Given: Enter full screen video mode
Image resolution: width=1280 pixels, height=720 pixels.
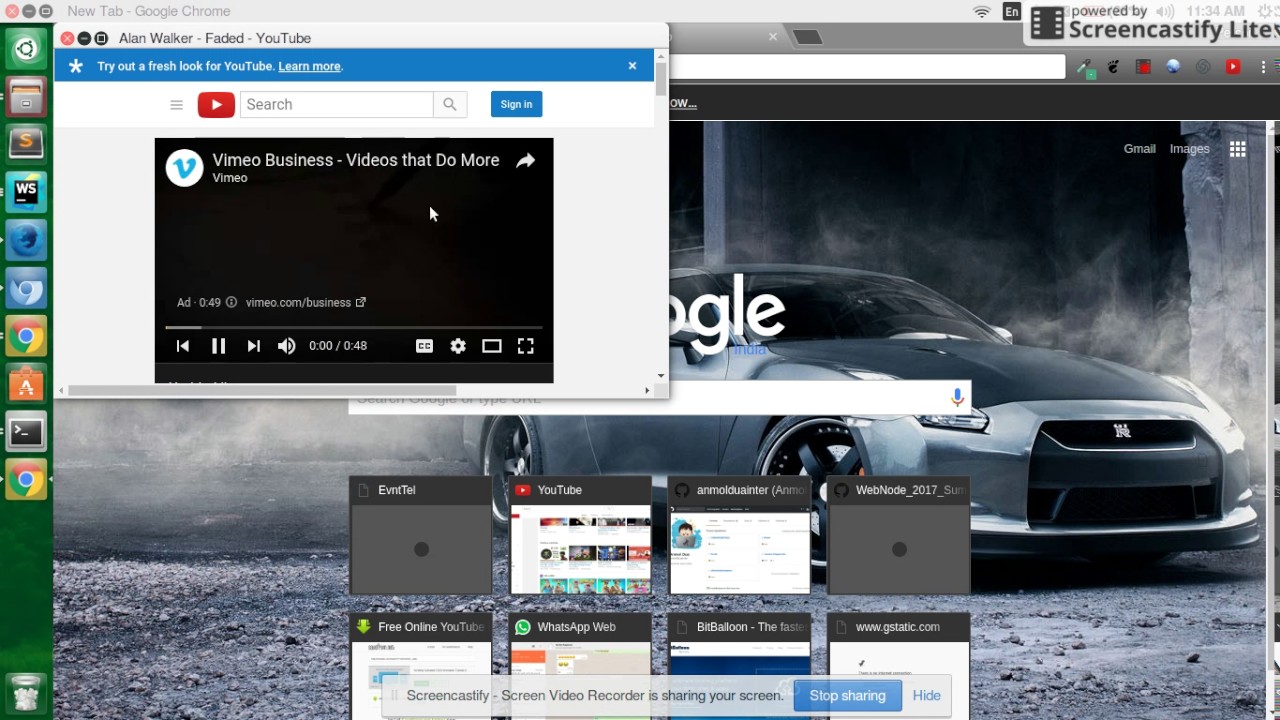Looking at the screenshot, I should (525, 346).
